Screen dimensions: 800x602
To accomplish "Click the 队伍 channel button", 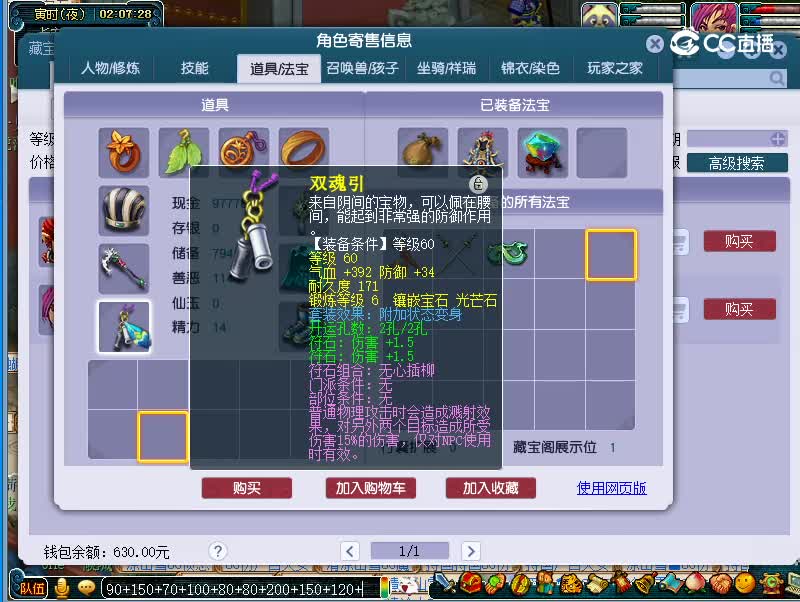I will coord(32,588).
